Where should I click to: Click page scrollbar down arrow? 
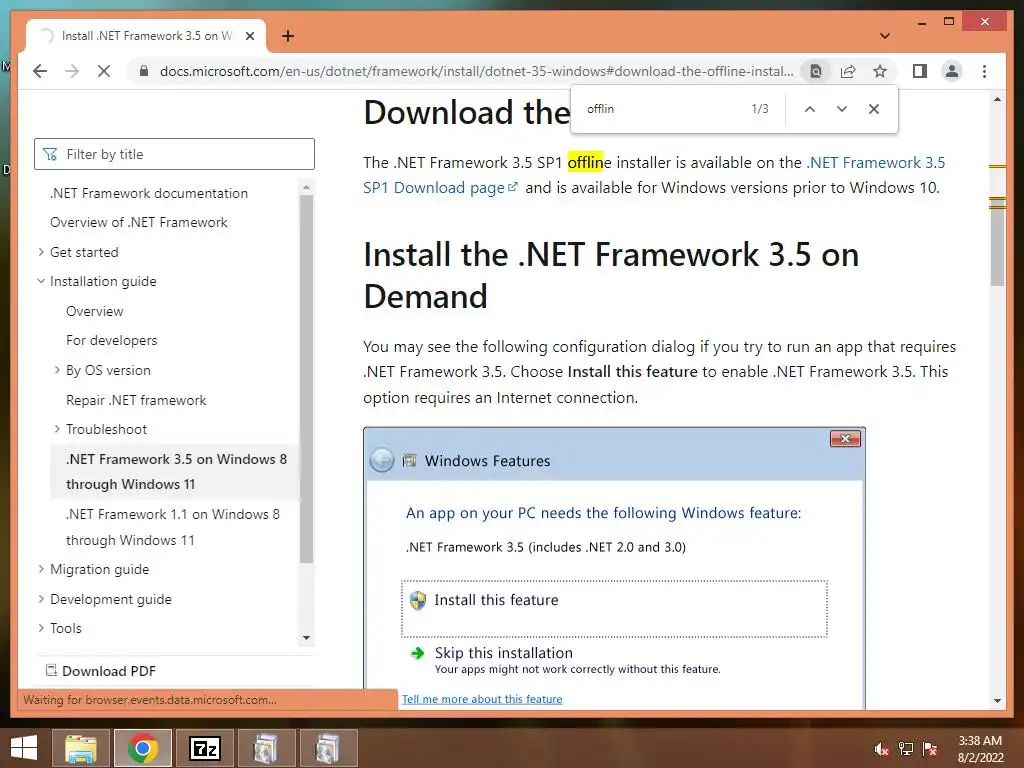click(x=997, y=700)
